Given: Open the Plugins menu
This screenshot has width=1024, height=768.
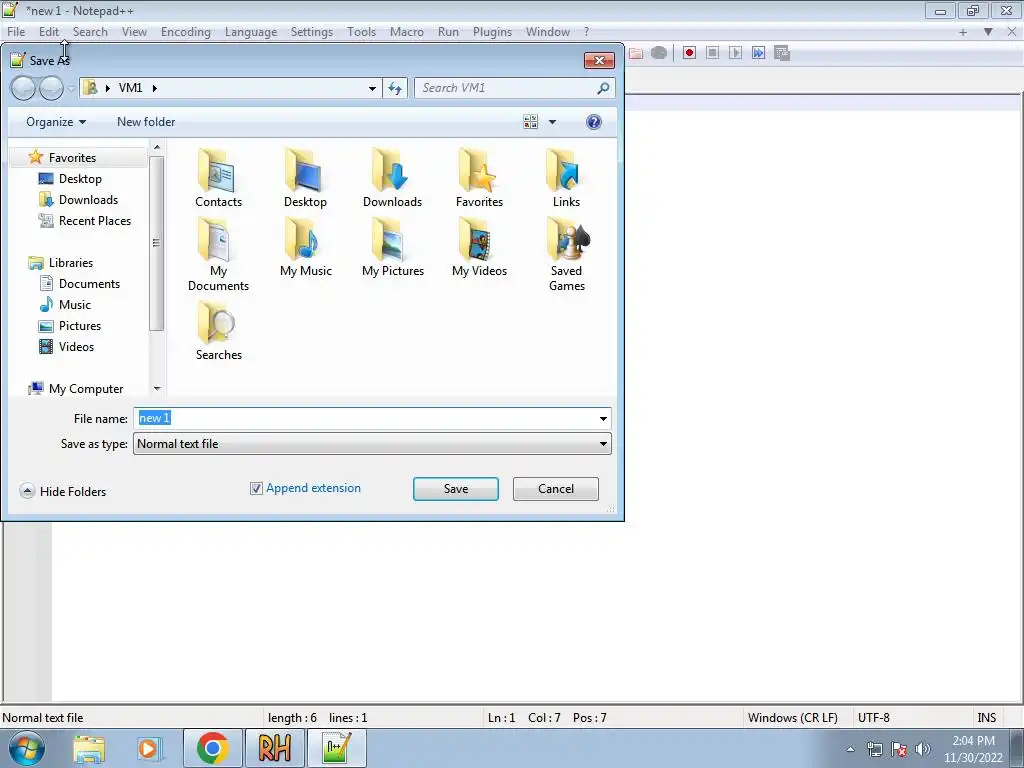Looking at the screenshot, I should [492, 32].
